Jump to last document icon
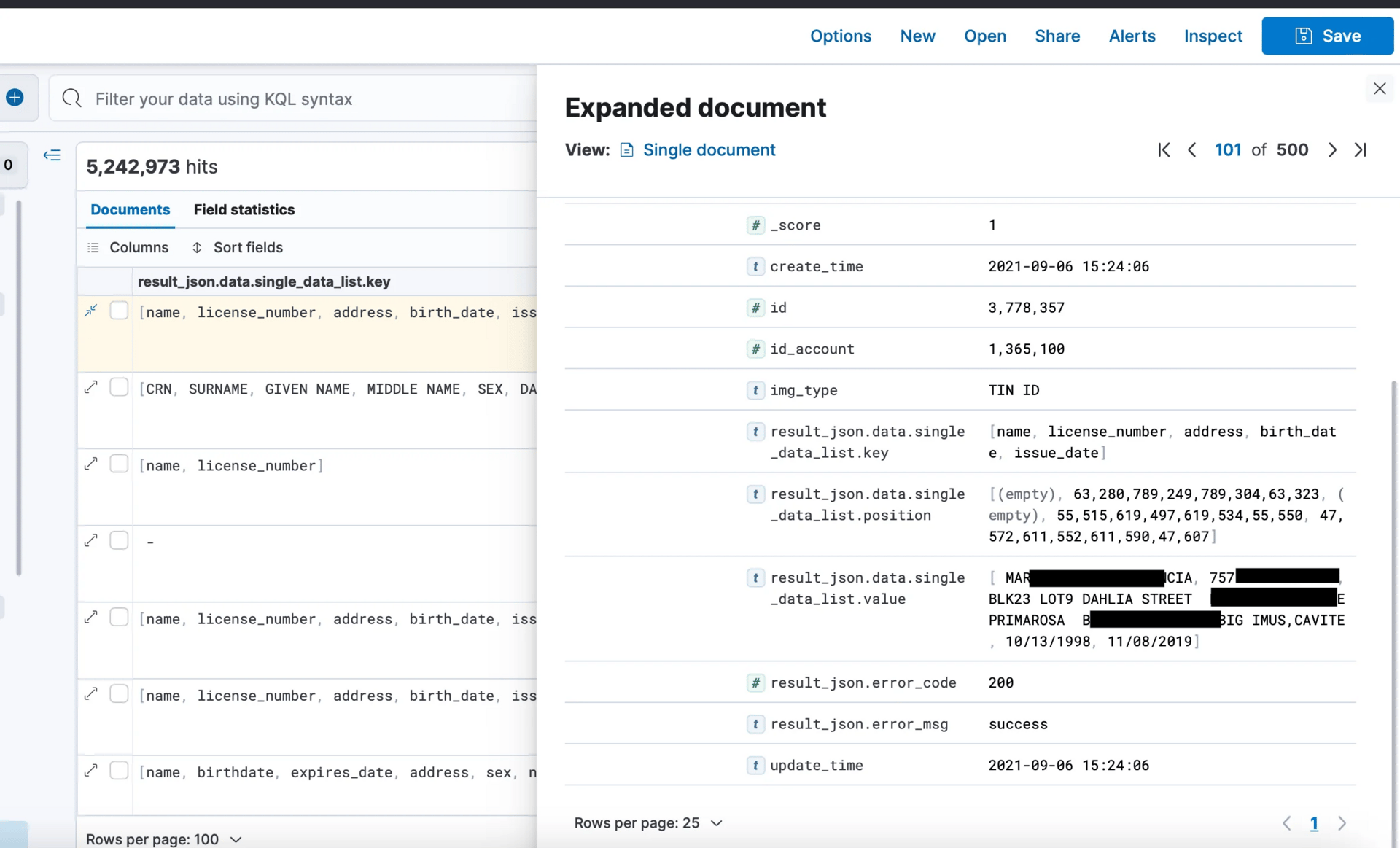1400x848 pixels. (1361, 150)
